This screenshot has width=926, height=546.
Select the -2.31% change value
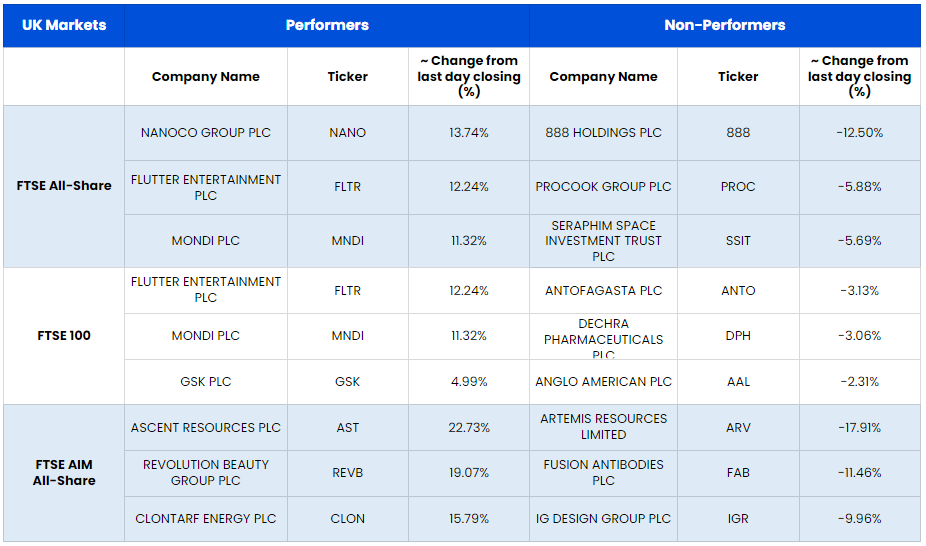coord(859,382)
